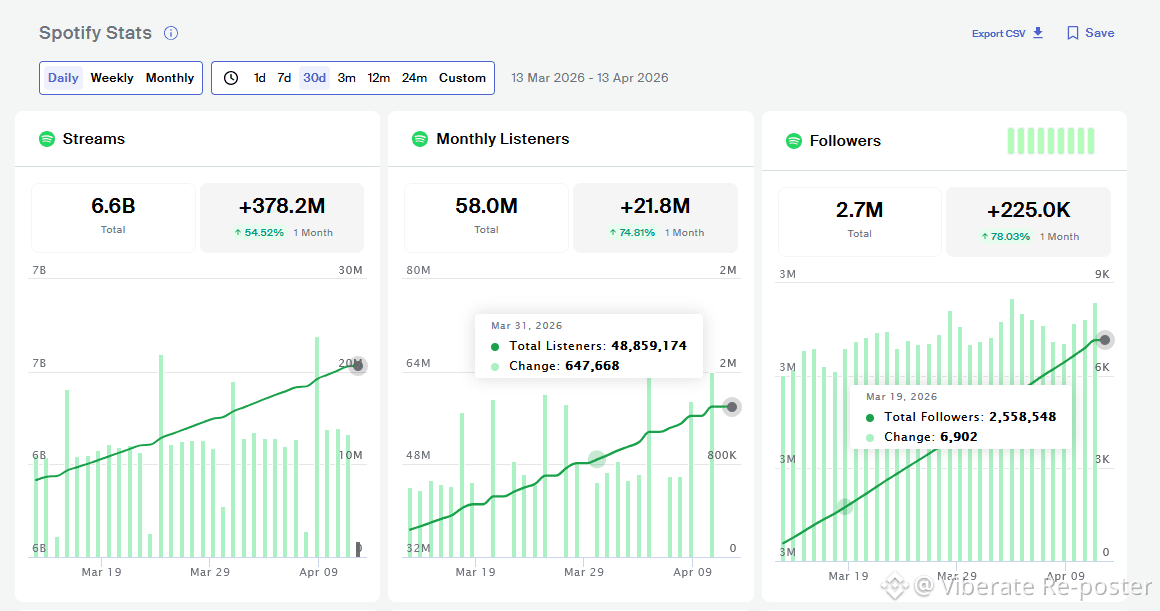Switch granularity to Monthly

[x=169, y=78]
